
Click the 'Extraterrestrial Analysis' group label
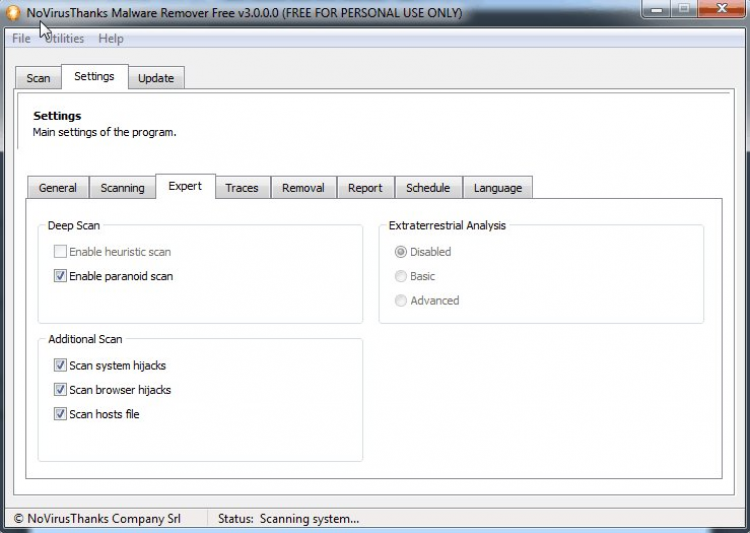(447, 225)
